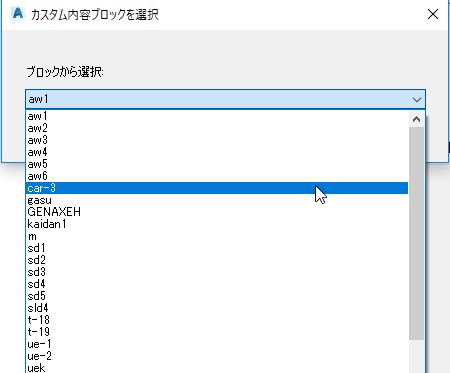Select sld4 in the dropdown
450x373 pixels.
[x=217, y=308]
